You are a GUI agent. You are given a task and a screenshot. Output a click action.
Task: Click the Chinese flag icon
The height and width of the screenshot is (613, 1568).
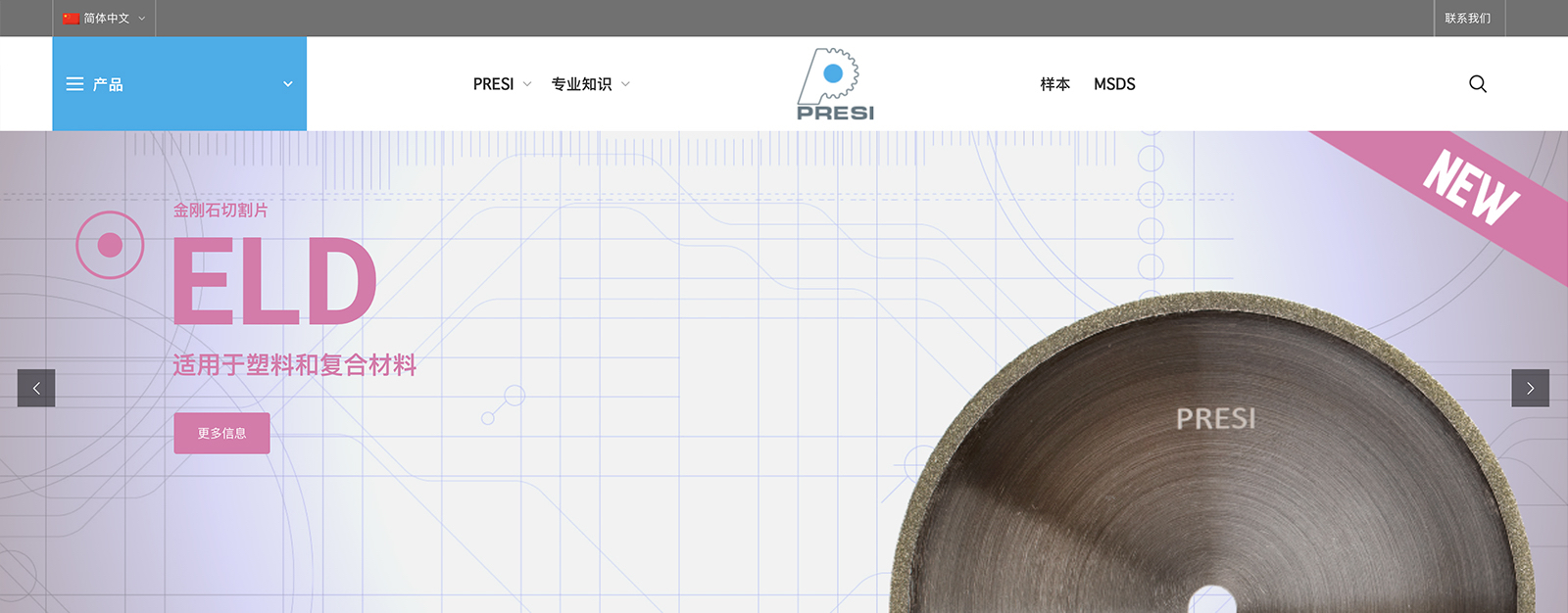click(71, 19)
